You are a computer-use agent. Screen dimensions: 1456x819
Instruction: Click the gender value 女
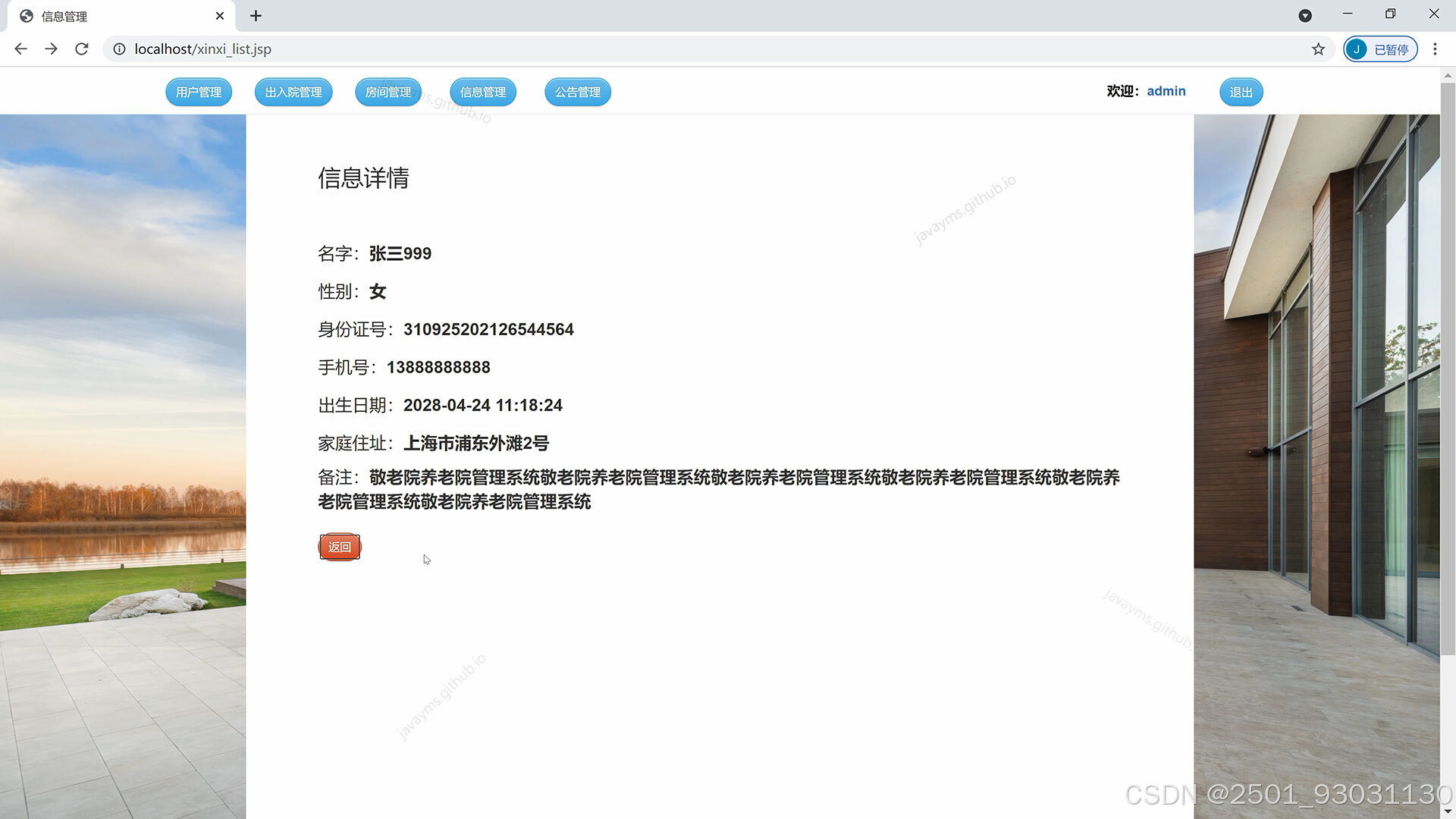pos(378,291)
